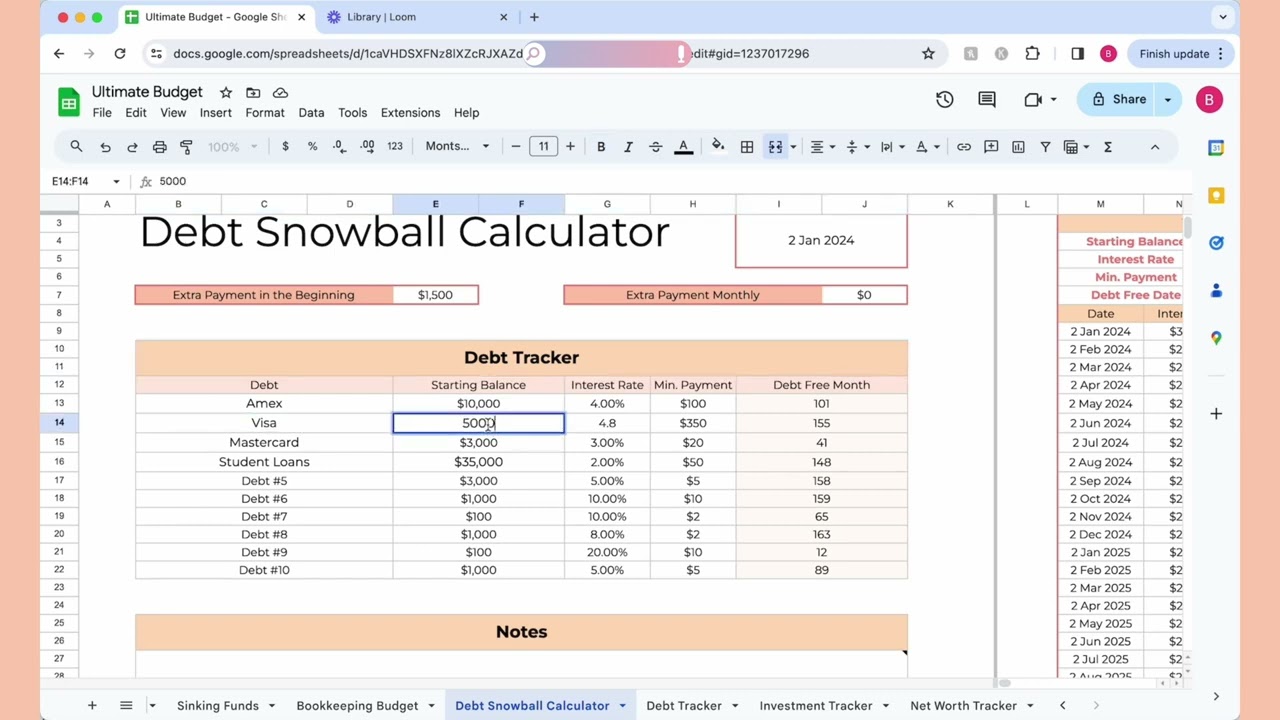This screenshot has height=720, width=1280.
Task: Open the Extensions menu
Action: [410, 113]
